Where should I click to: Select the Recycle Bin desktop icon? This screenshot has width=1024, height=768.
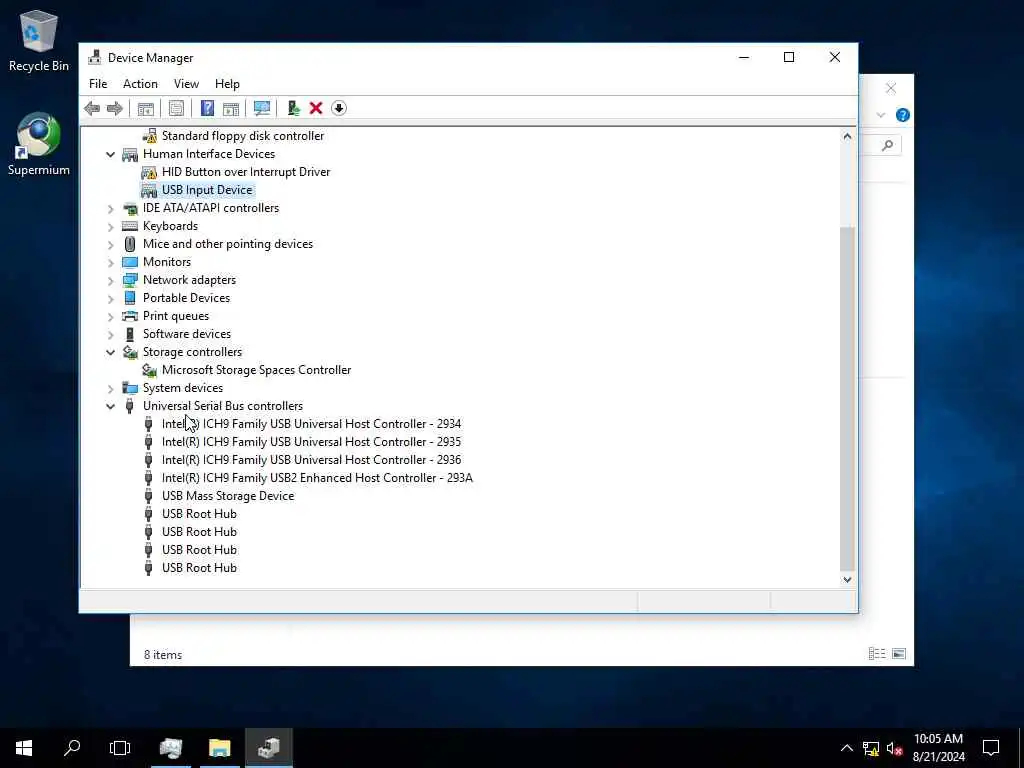click(x=39, y=41)
